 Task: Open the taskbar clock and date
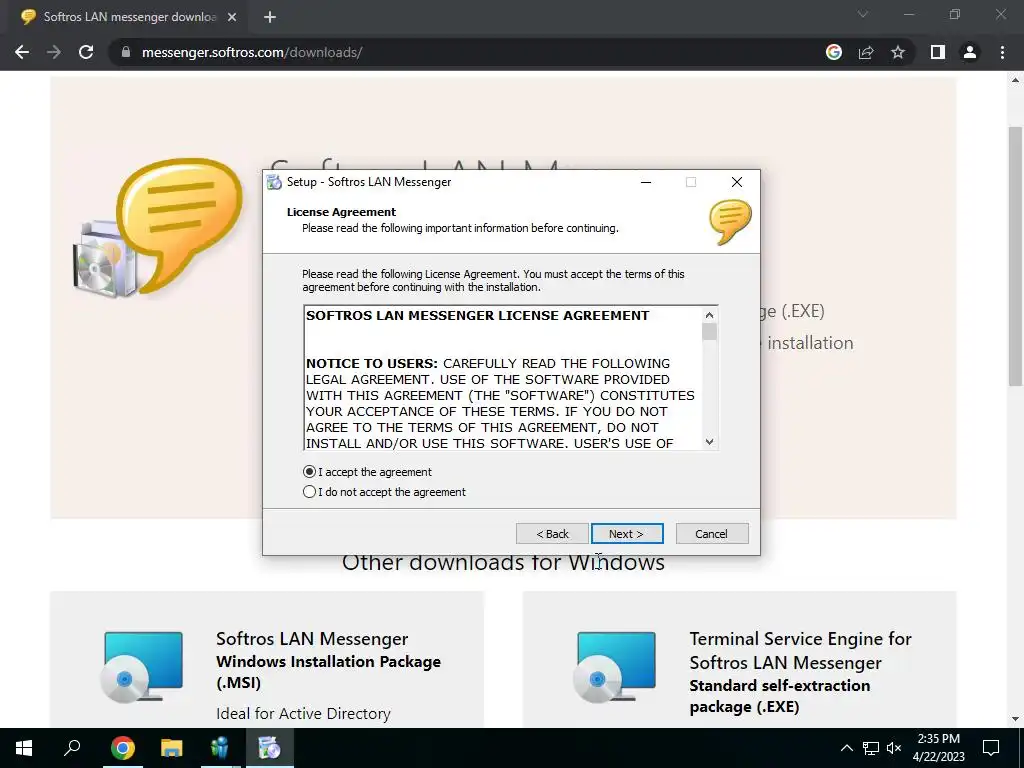938,748
